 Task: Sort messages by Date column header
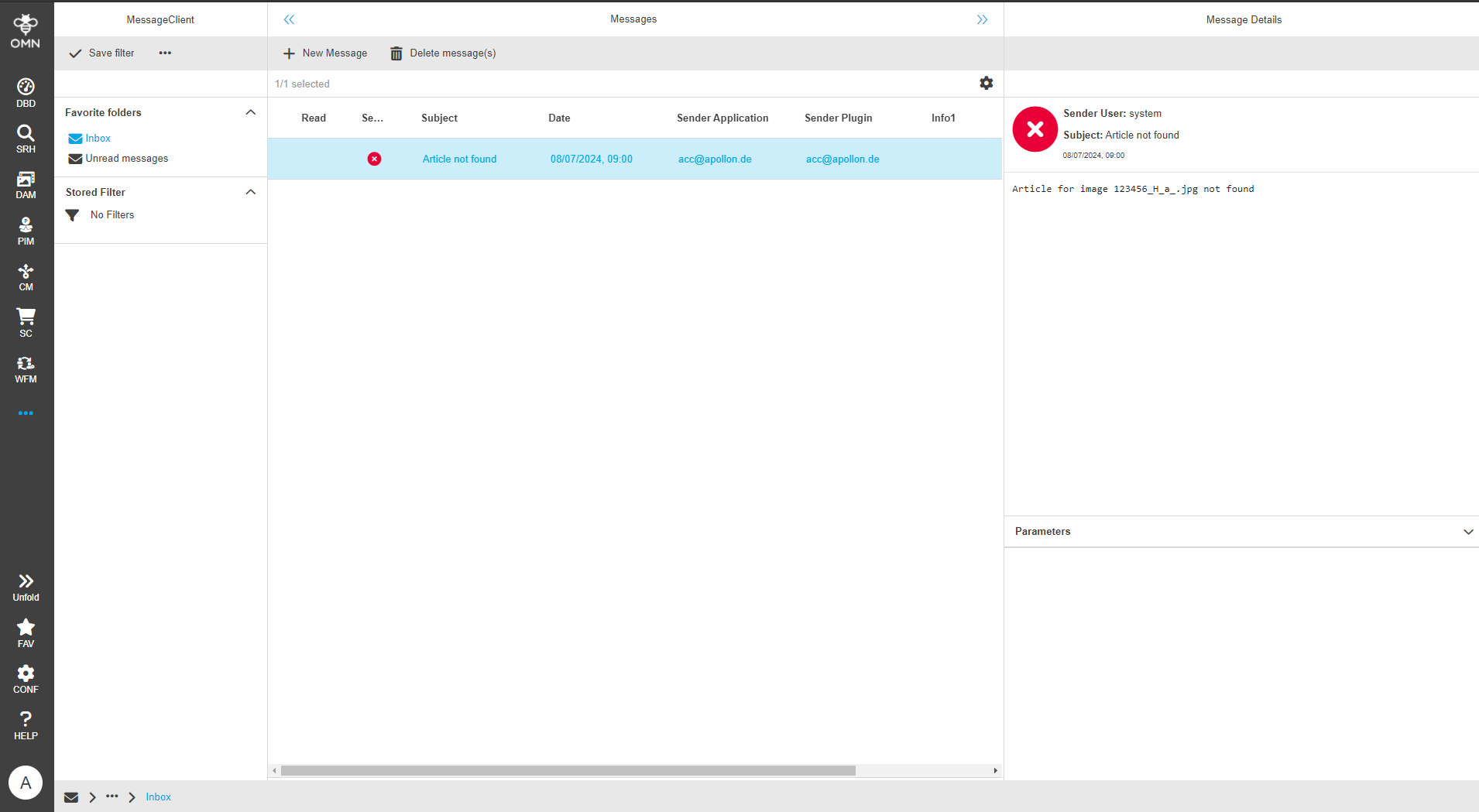point(559,118)
